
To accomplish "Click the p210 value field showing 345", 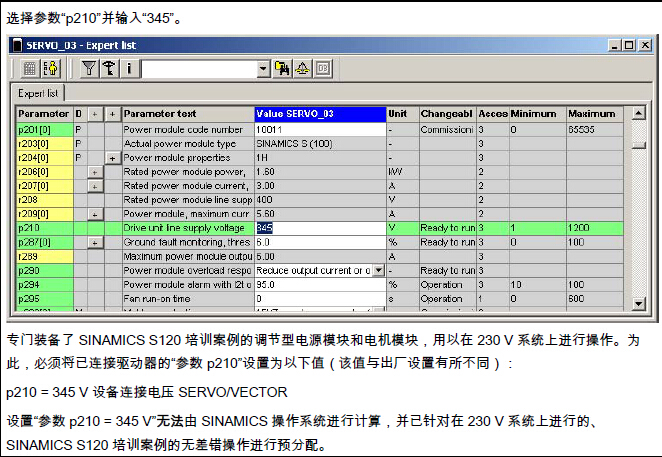I will [320, 228].
